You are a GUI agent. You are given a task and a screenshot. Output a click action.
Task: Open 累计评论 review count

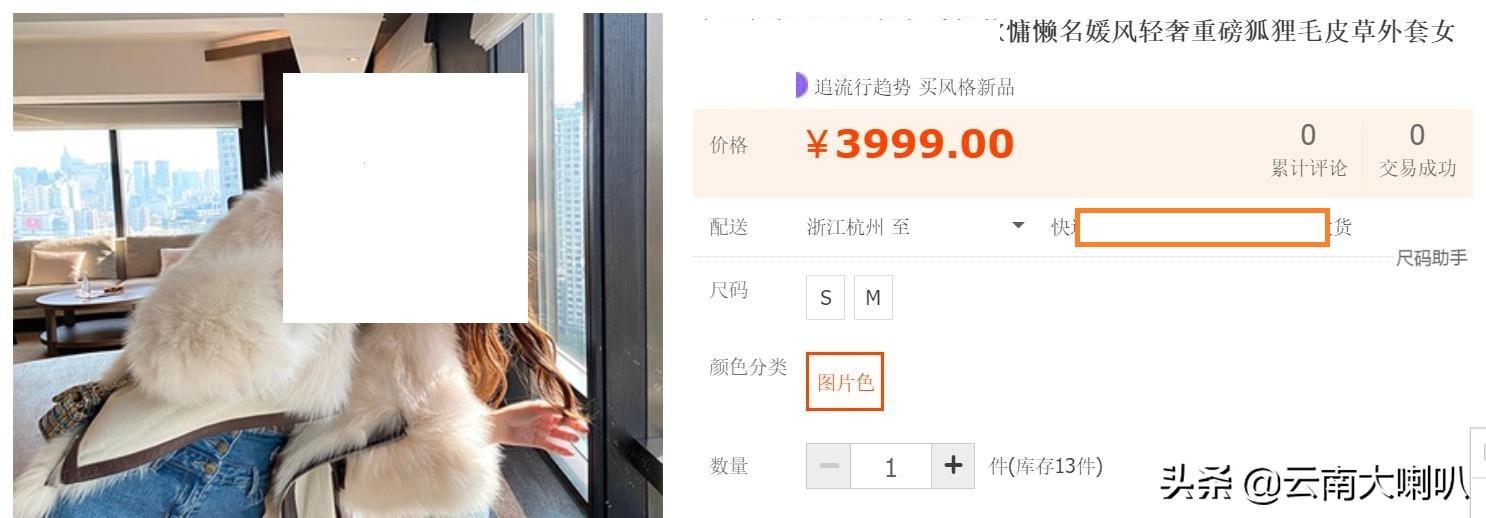[x=1308, y=151]
